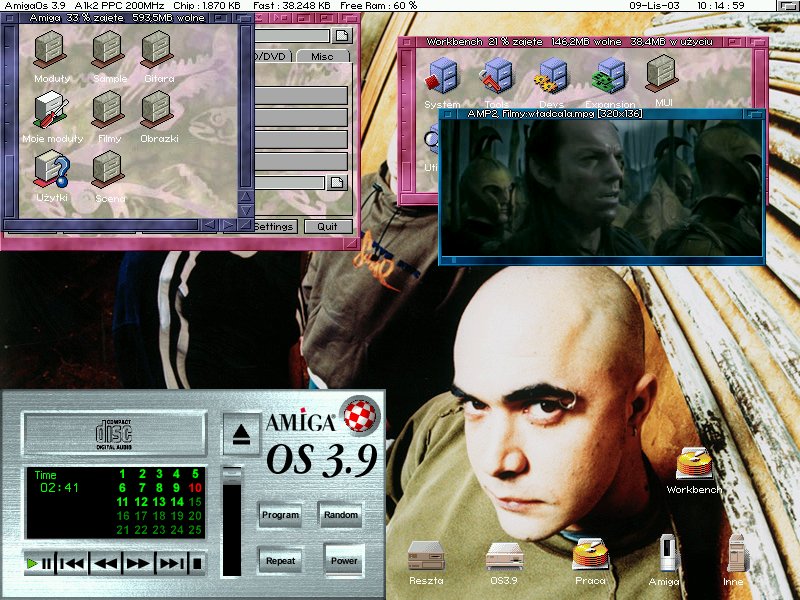The width and height of the screenshot is (800, 600).
Task: Click the Free Ram 60% readout
Action: [x=379, y=6]
